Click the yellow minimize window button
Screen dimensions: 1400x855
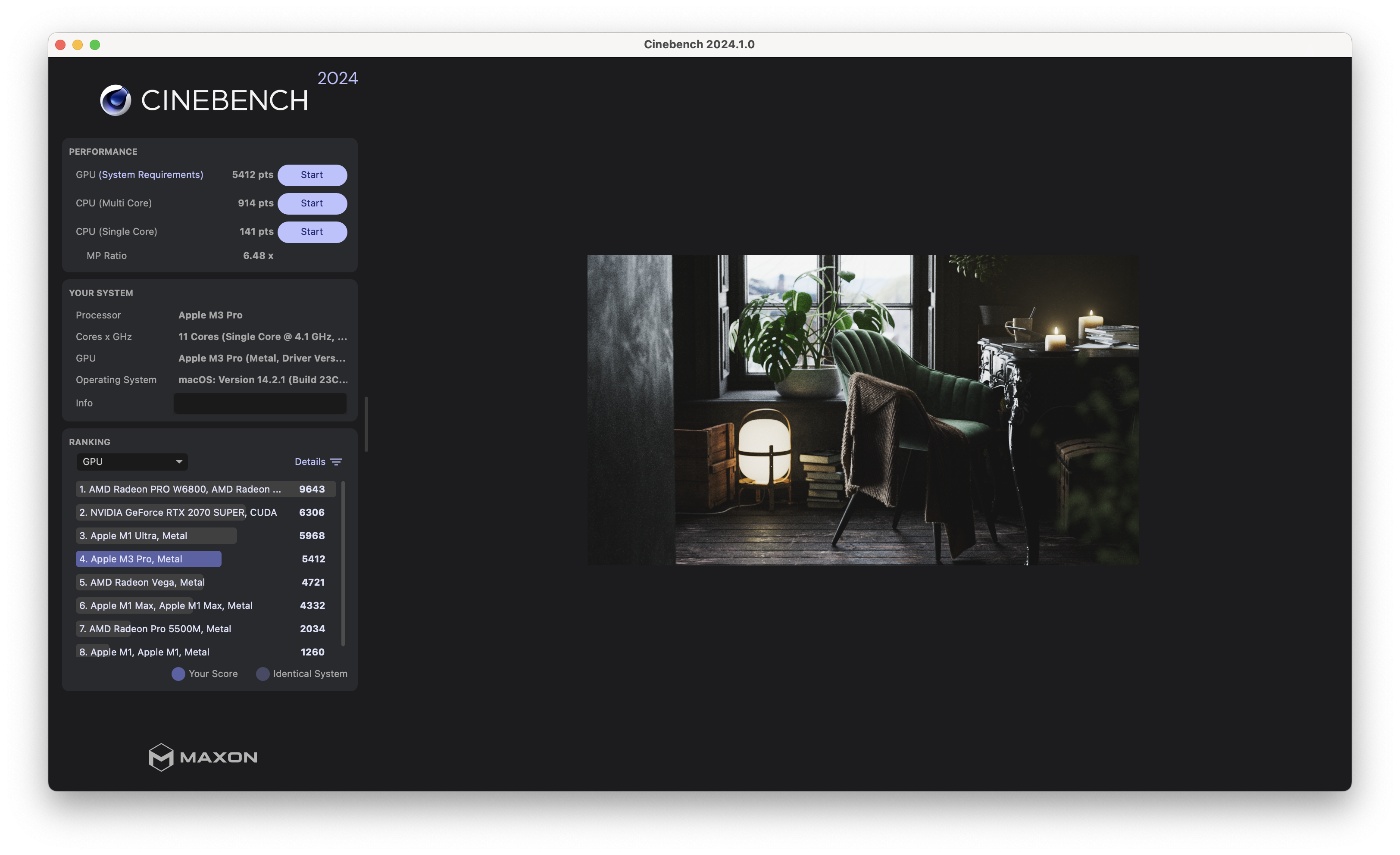point(78,45)
